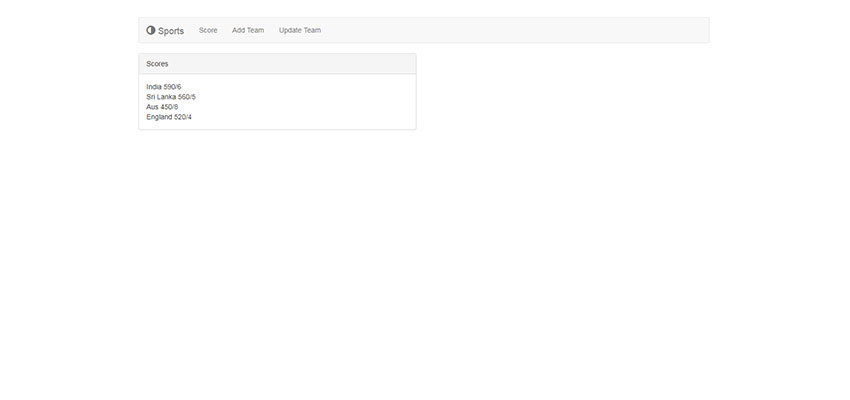850x400 pixels.
Task: Select the England 520/4 score row
Action: pyautogui.click(x=169, y=117)
